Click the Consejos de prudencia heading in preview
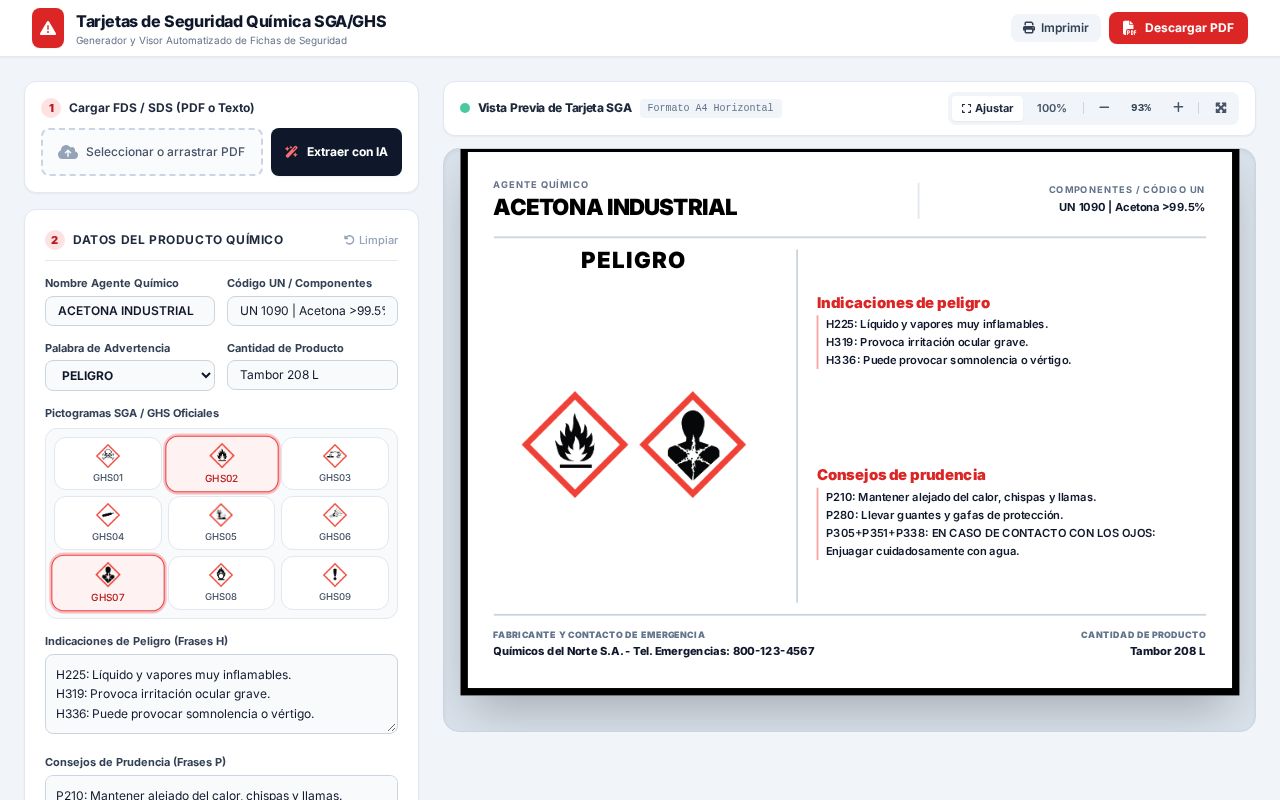Image resolution: width=1280 pixels, height=800 pixels. (901, 475)
